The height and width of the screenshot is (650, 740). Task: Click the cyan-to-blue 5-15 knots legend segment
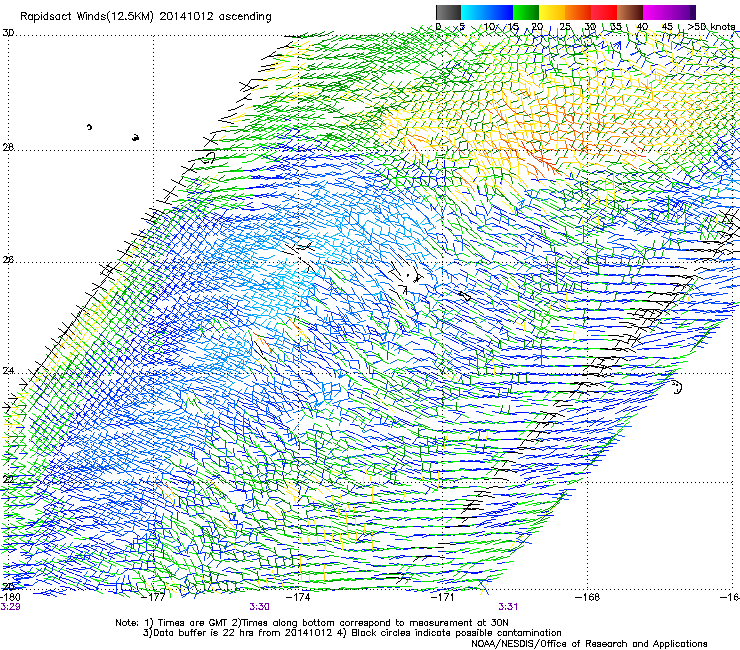487,12
